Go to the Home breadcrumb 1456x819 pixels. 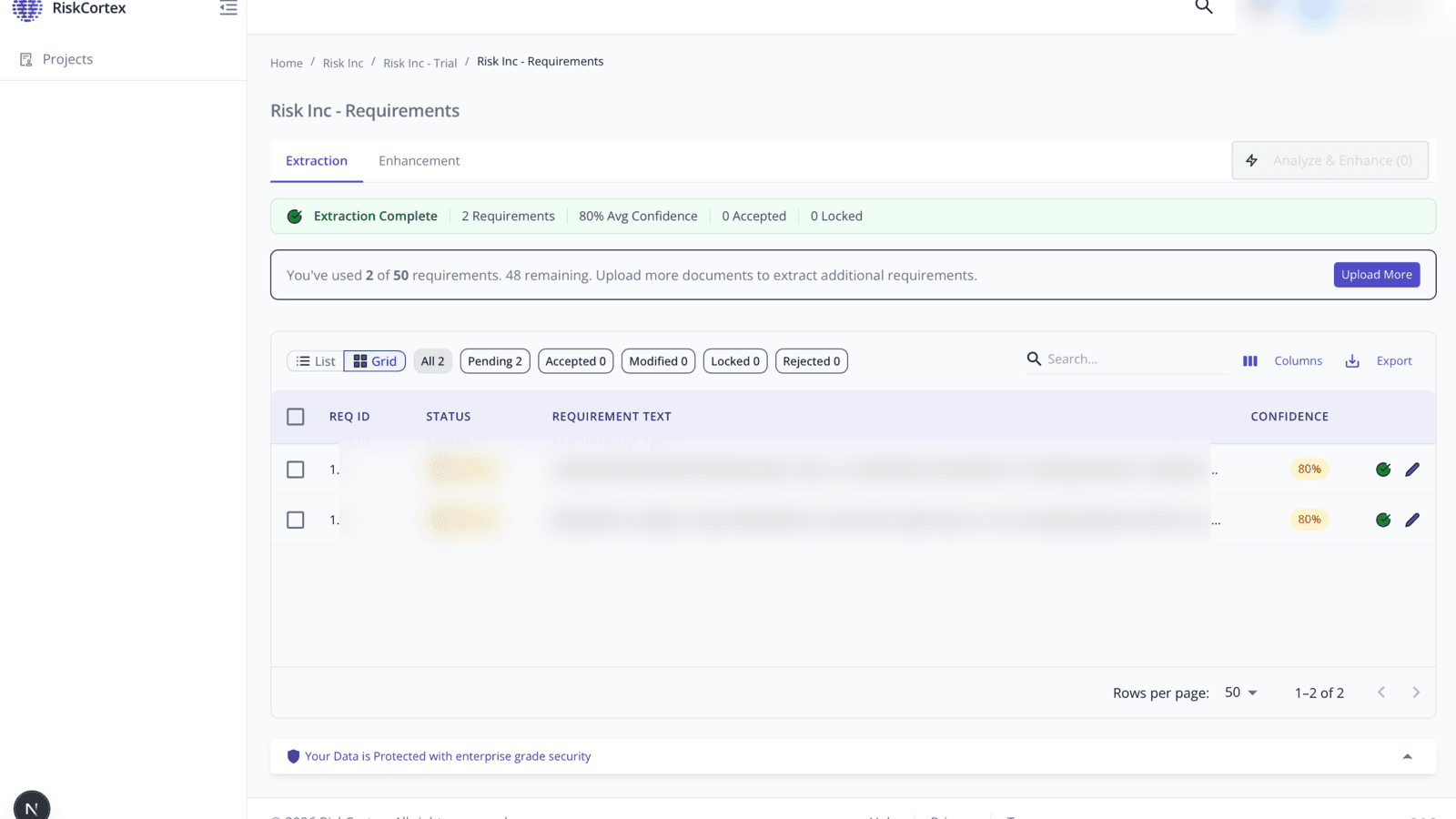tap(286, 63)
